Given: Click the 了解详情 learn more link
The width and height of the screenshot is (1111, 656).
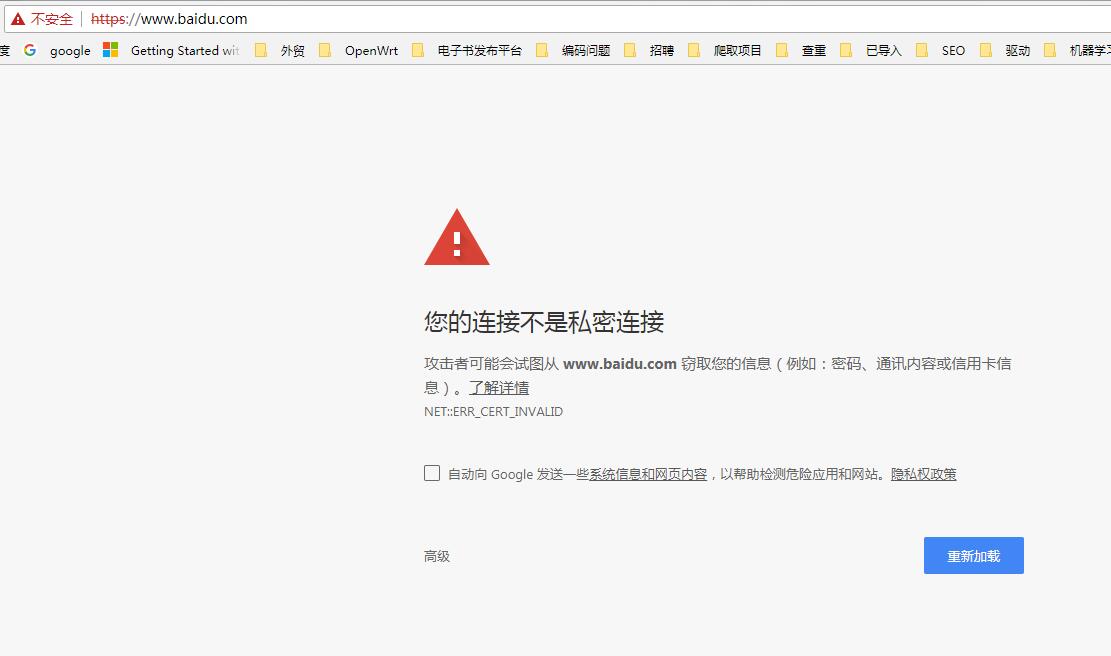Looking at the screenshot, I should (x=499, y=388).
